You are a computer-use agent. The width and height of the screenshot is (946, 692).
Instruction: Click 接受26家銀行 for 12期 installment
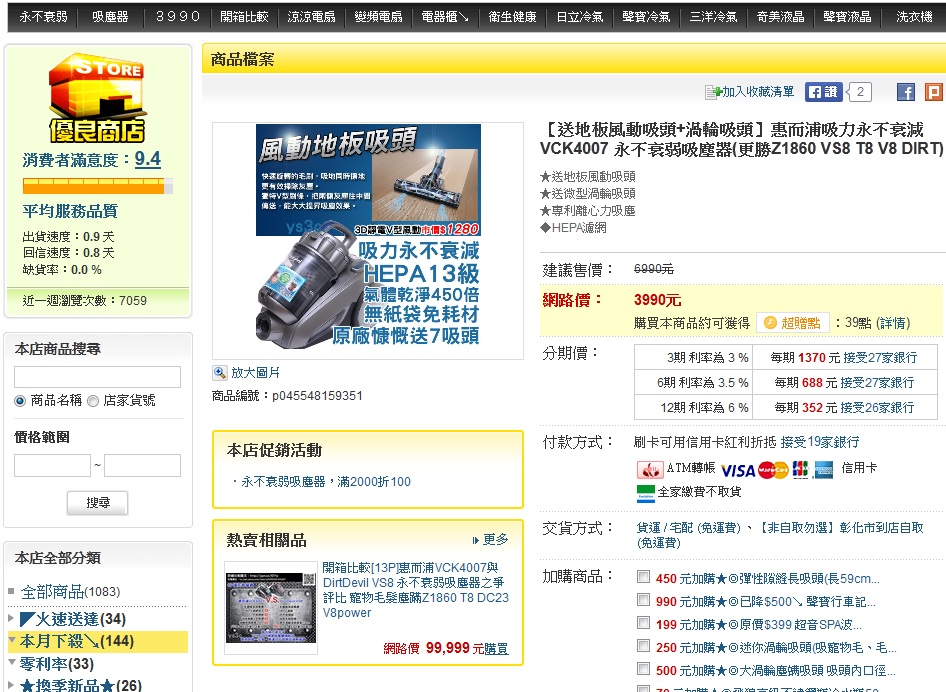click(x=877, y=408)
